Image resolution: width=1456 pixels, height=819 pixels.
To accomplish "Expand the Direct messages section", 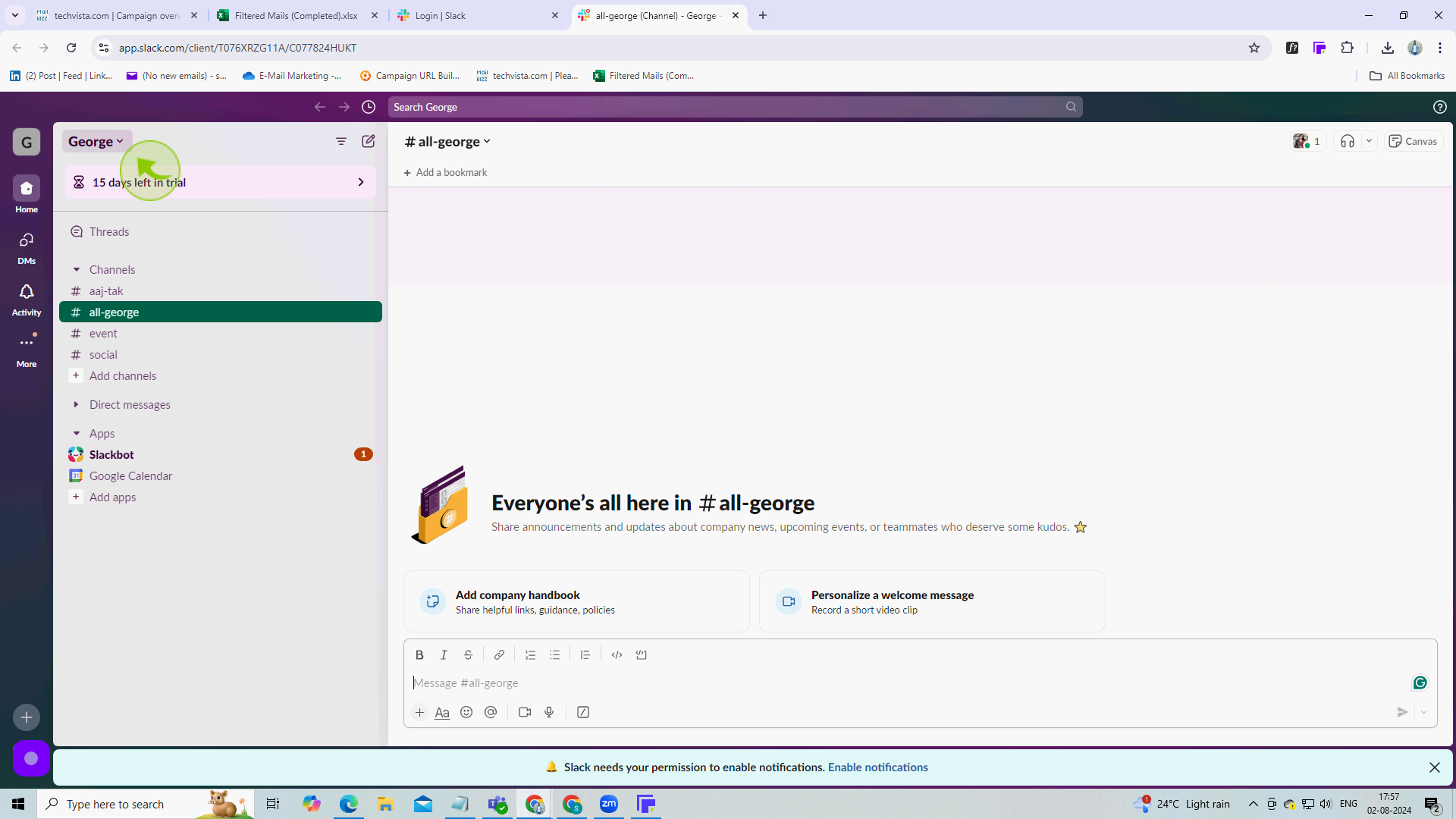I will click(x=77, y=404).
